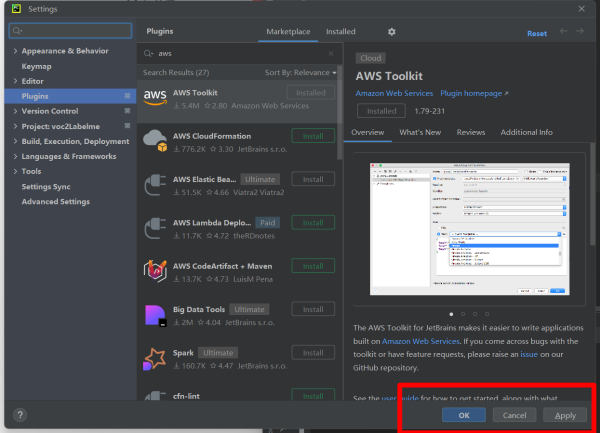Click the plugin search field with 'aws'
600x433 pixels.
[x=240, y=53]
